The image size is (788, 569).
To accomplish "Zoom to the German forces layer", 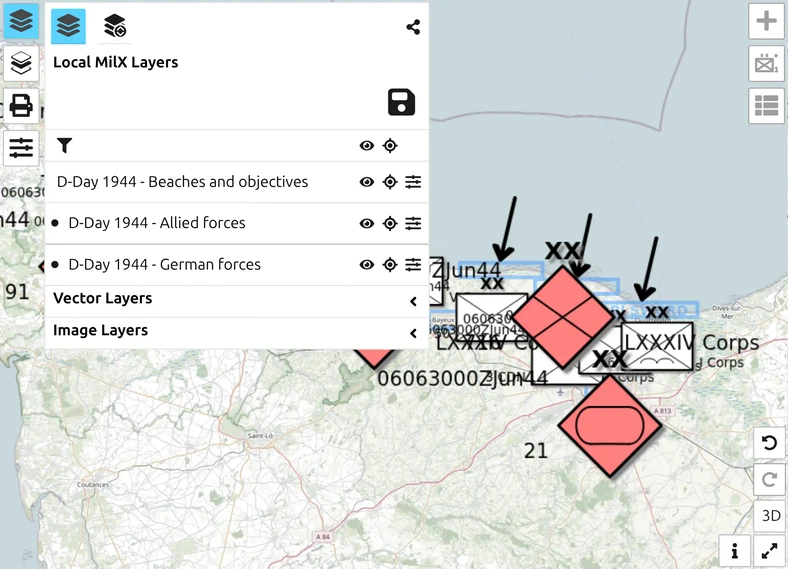I will (390, 265).
